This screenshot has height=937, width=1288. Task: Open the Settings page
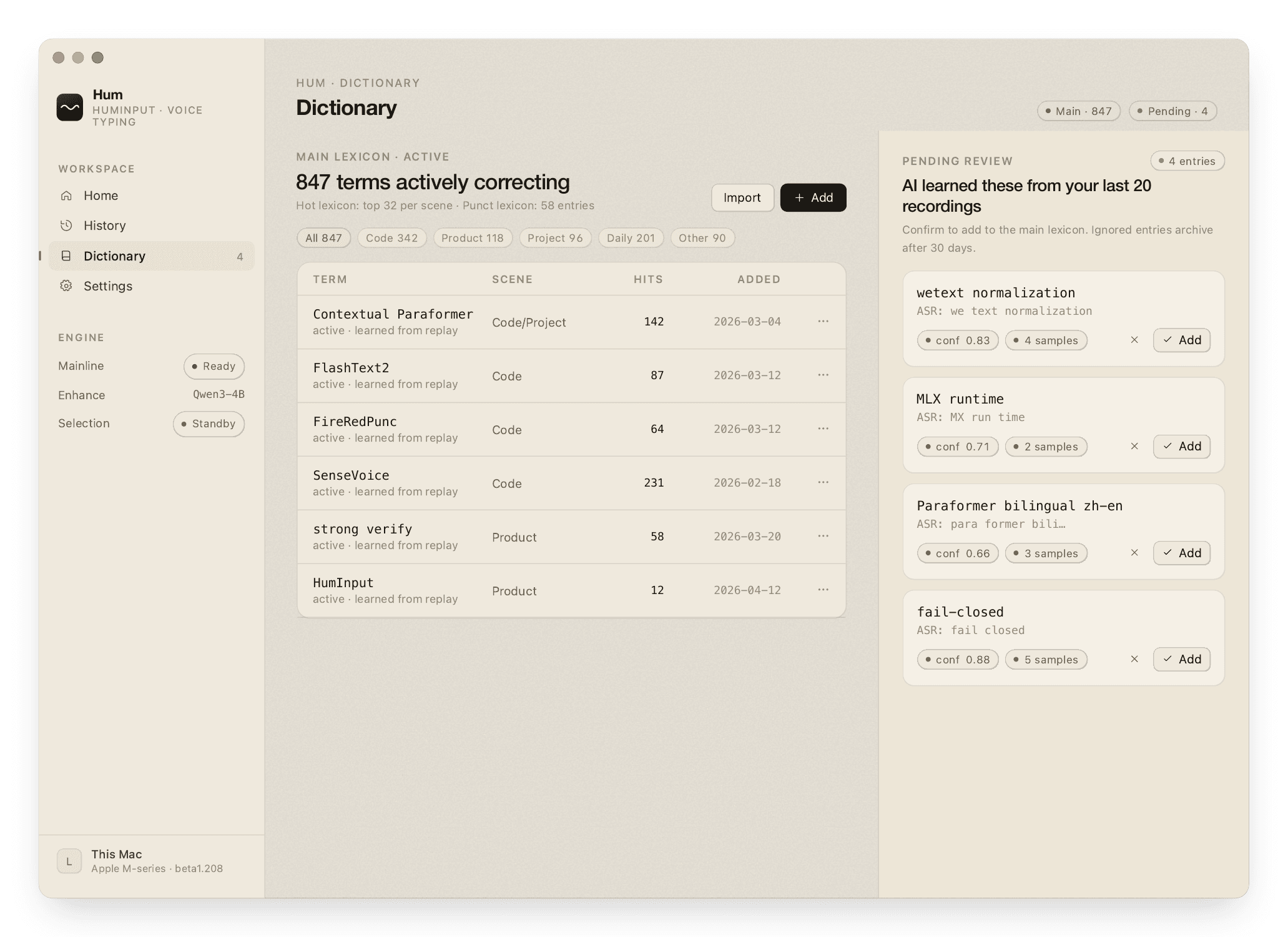point(152,285)
